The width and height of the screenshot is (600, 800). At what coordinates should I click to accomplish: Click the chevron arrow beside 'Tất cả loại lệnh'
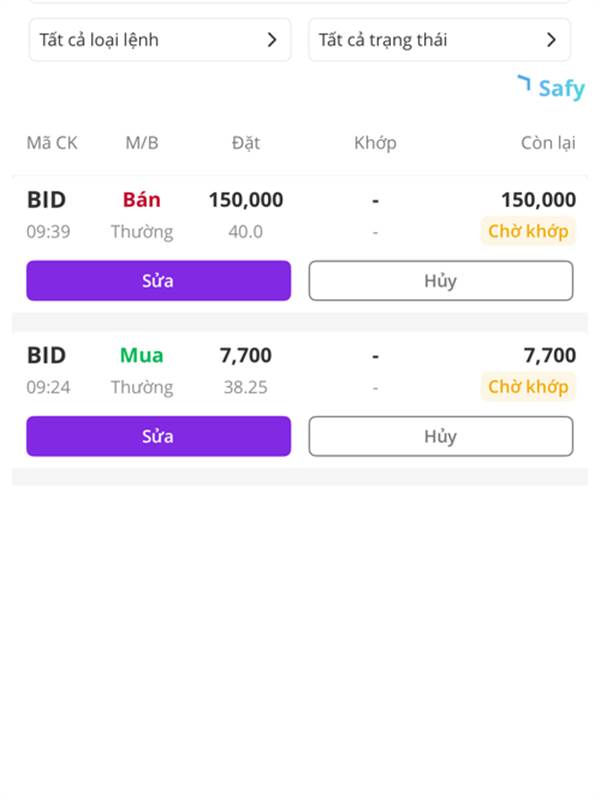pos(272,40)
